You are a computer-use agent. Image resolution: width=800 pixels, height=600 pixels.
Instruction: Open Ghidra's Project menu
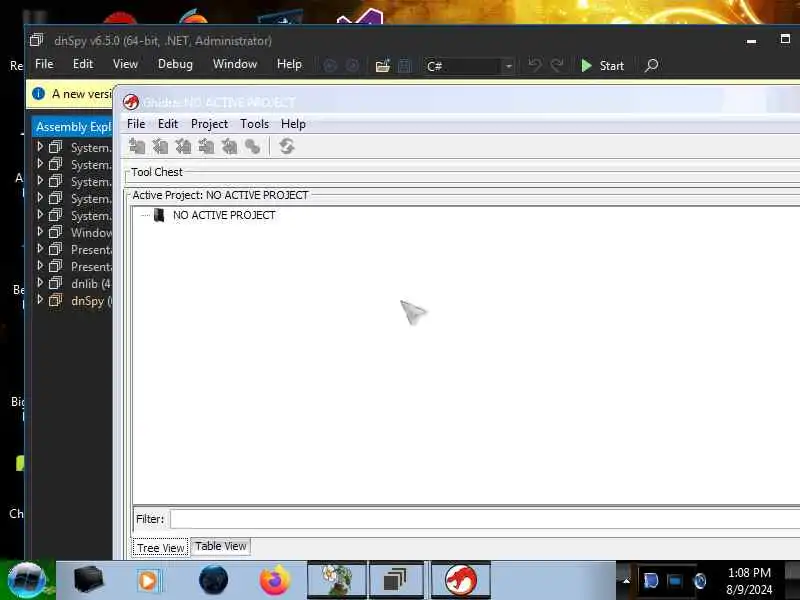(209, 124)
